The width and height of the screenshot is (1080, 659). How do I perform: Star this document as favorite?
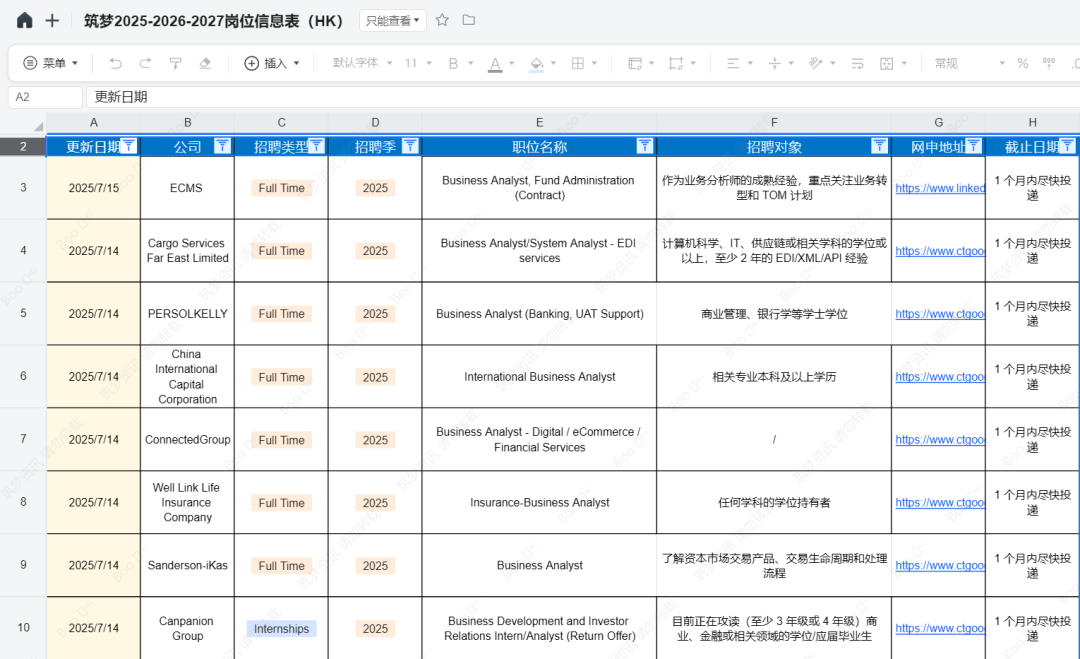442,20
